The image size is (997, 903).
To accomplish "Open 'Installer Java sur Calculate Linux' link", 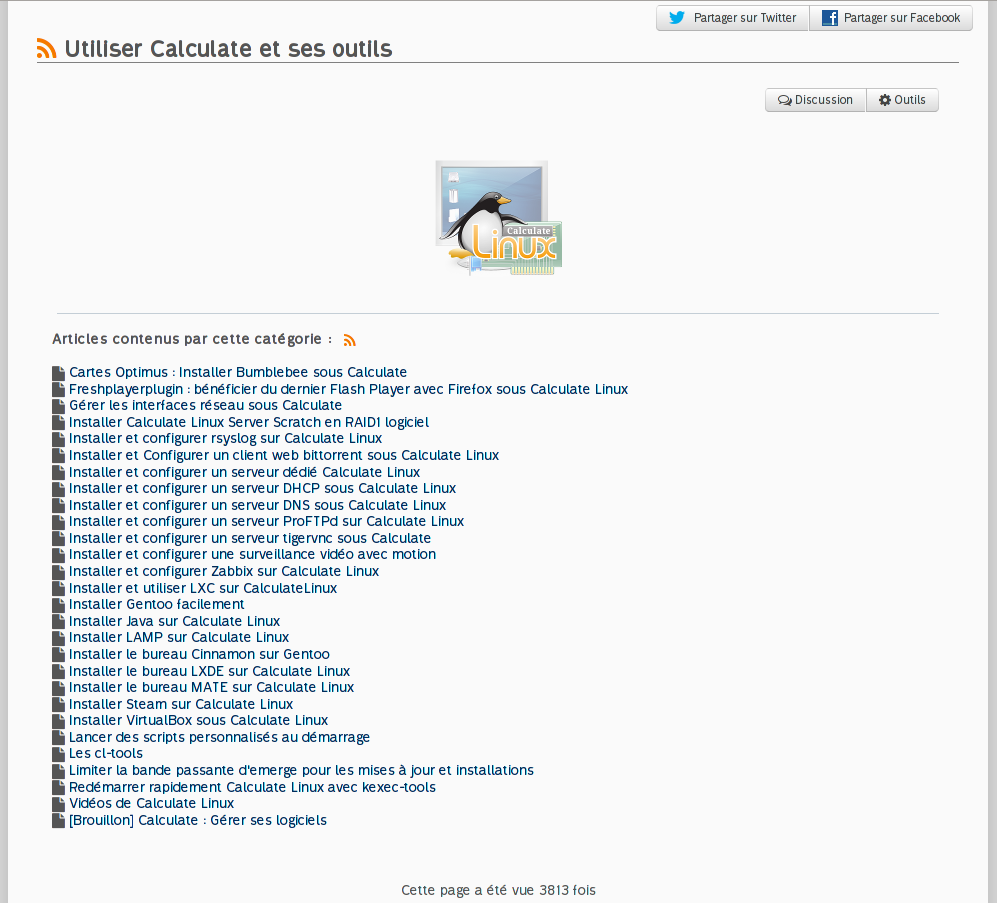I will [x=174, y=621].
